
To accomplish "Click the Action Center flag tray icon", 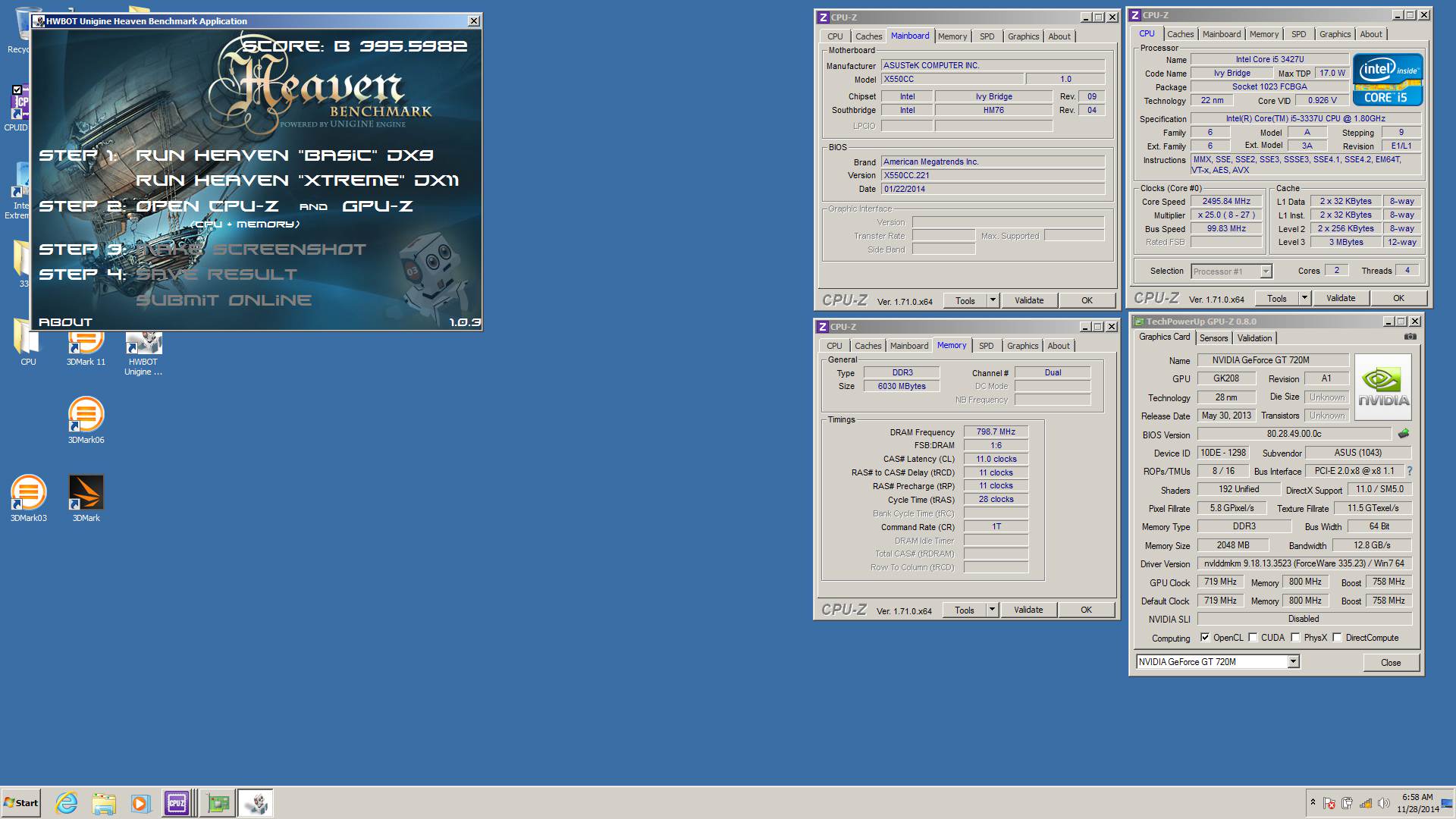I will tap(1329, 803).
